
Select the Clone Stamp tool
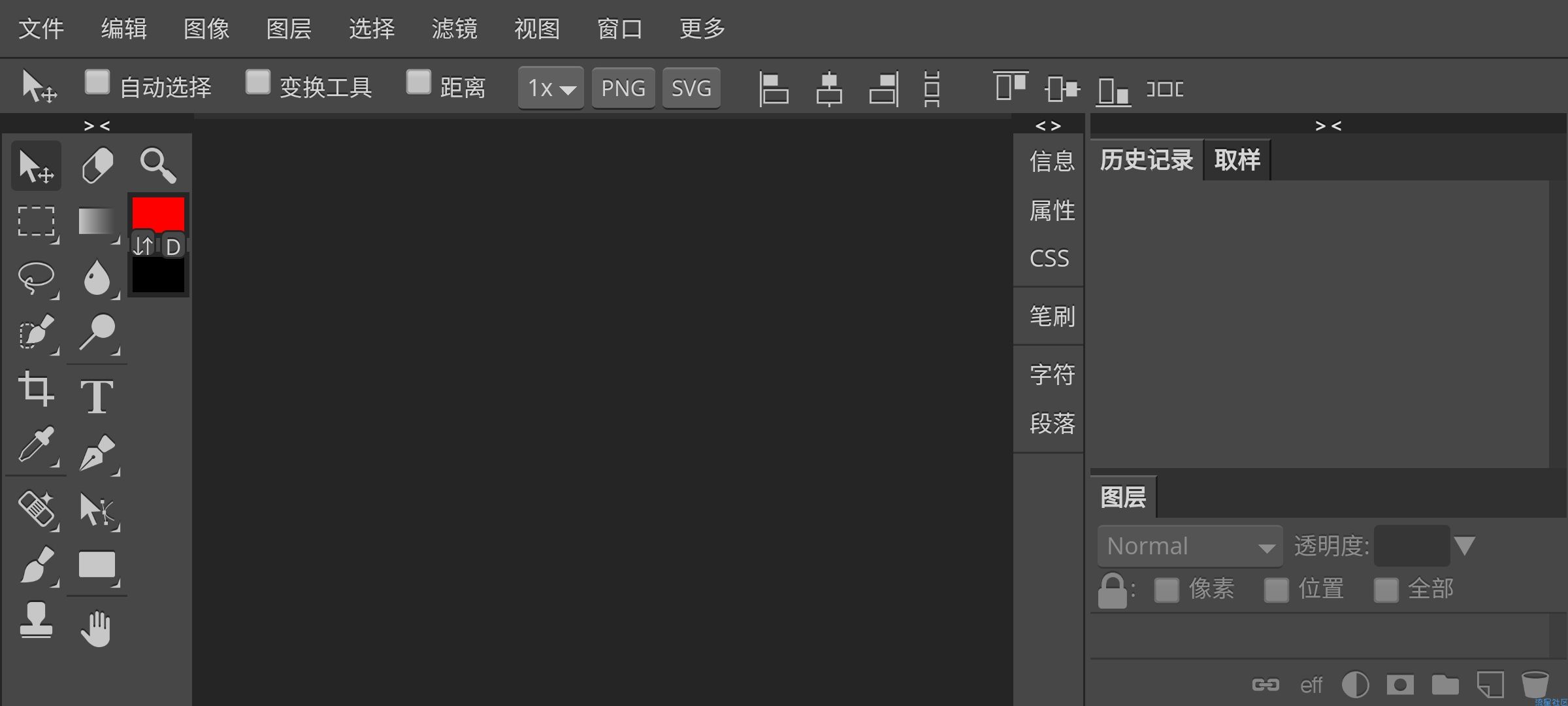[36, 621]
